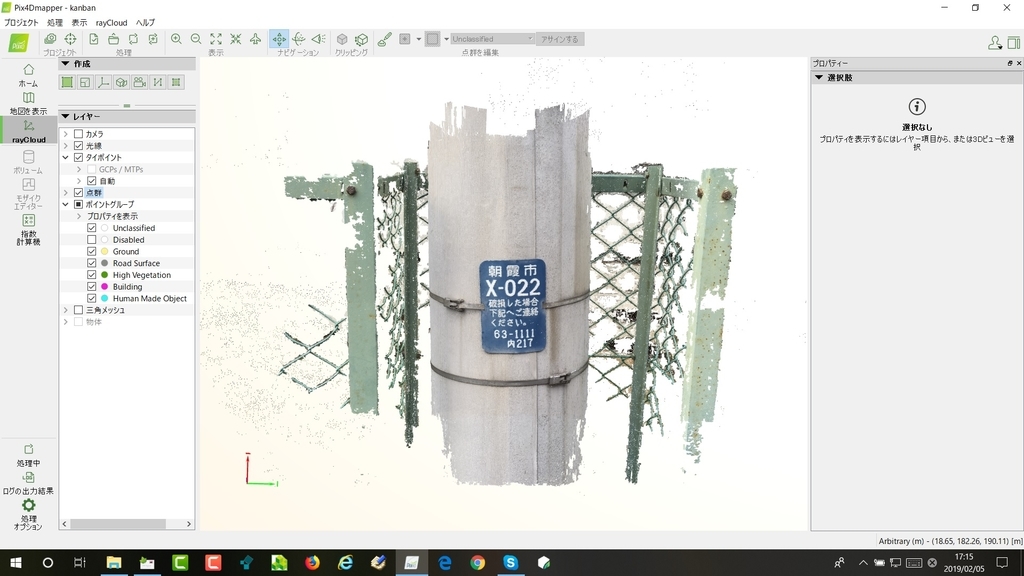Switch to 地図を表示 map view
The image size is (1024, 576).
(28, 103)
